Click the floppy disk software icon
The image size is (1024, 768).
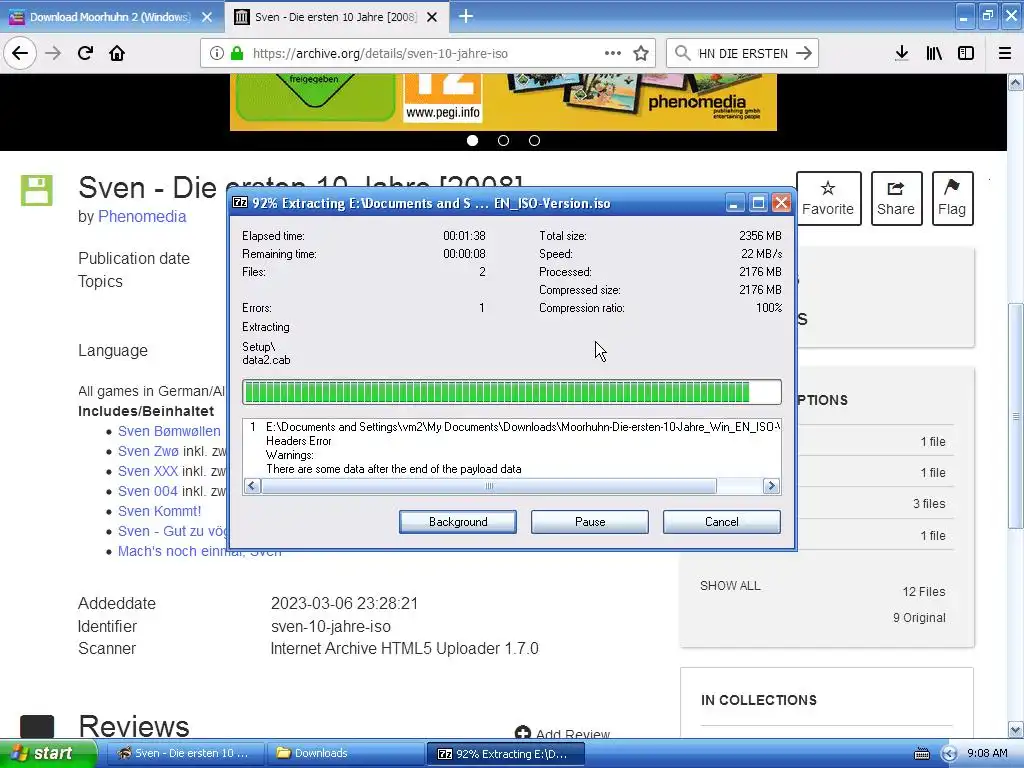37,190
